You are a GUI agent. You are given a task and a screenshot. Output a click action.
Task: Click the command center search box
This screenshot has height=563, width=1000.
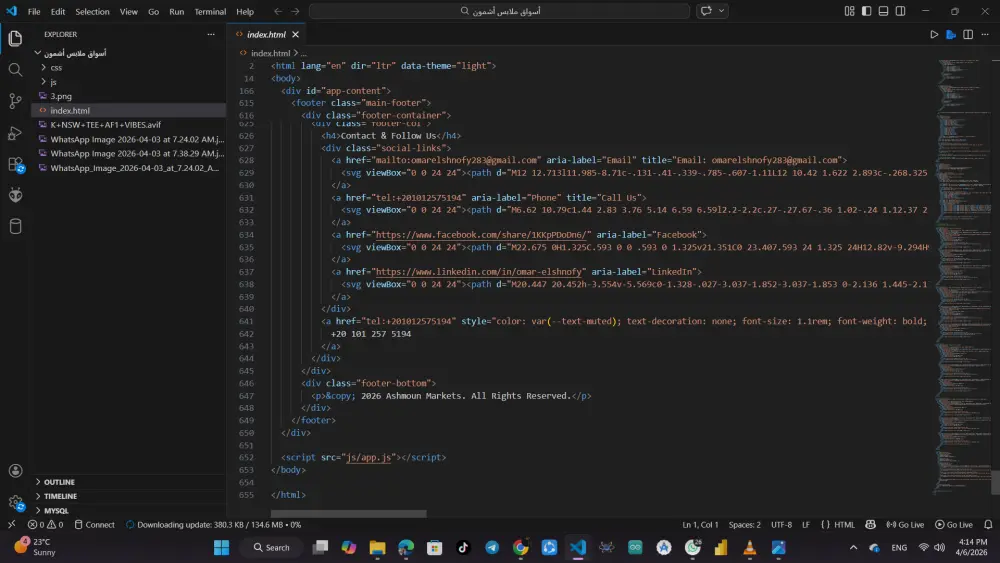pos(499,11)
